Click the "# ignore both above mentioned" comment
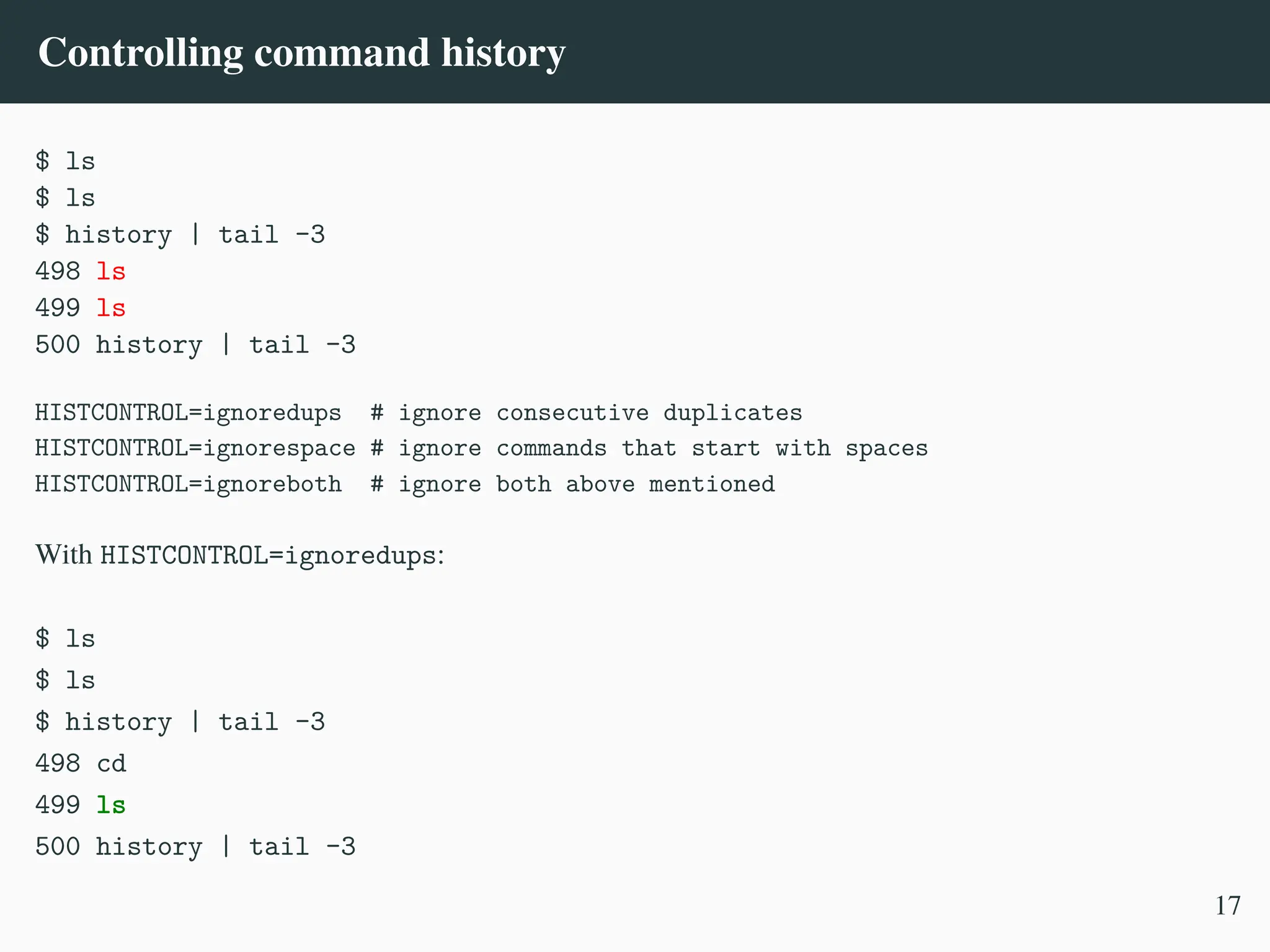This screenshot has width=1270, height=952. (x=572, y=484)
